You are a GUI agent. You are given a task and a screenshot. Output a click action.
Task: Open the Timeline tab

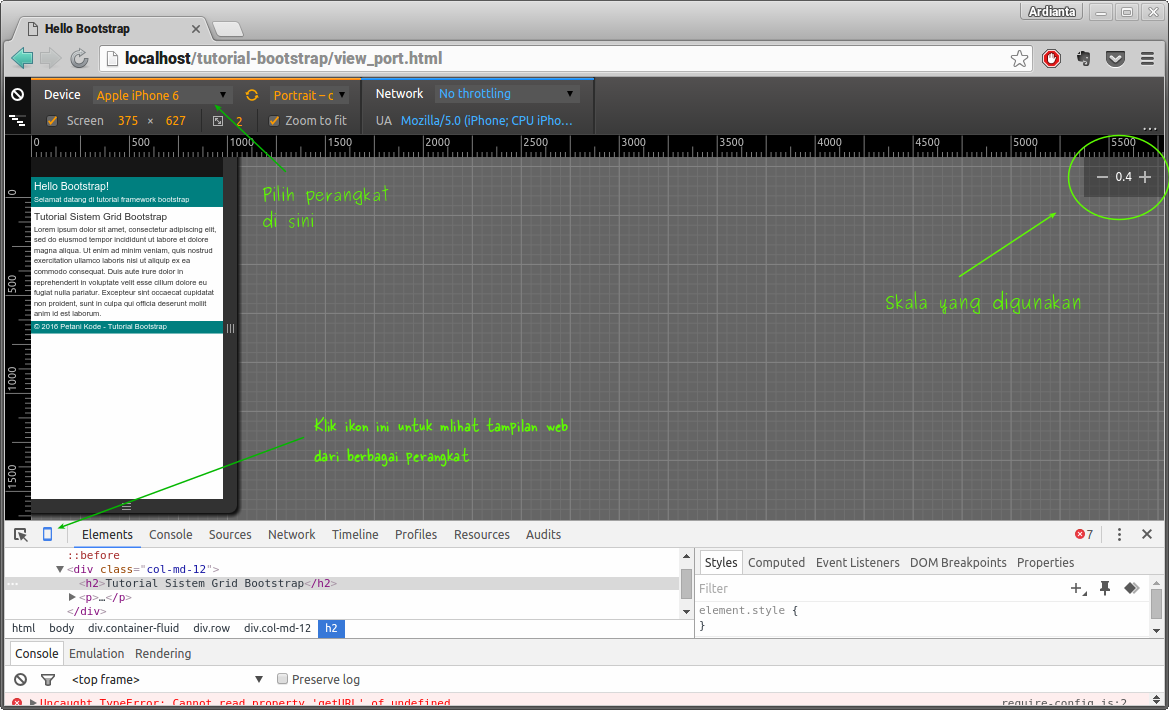[x=355, y=534]
